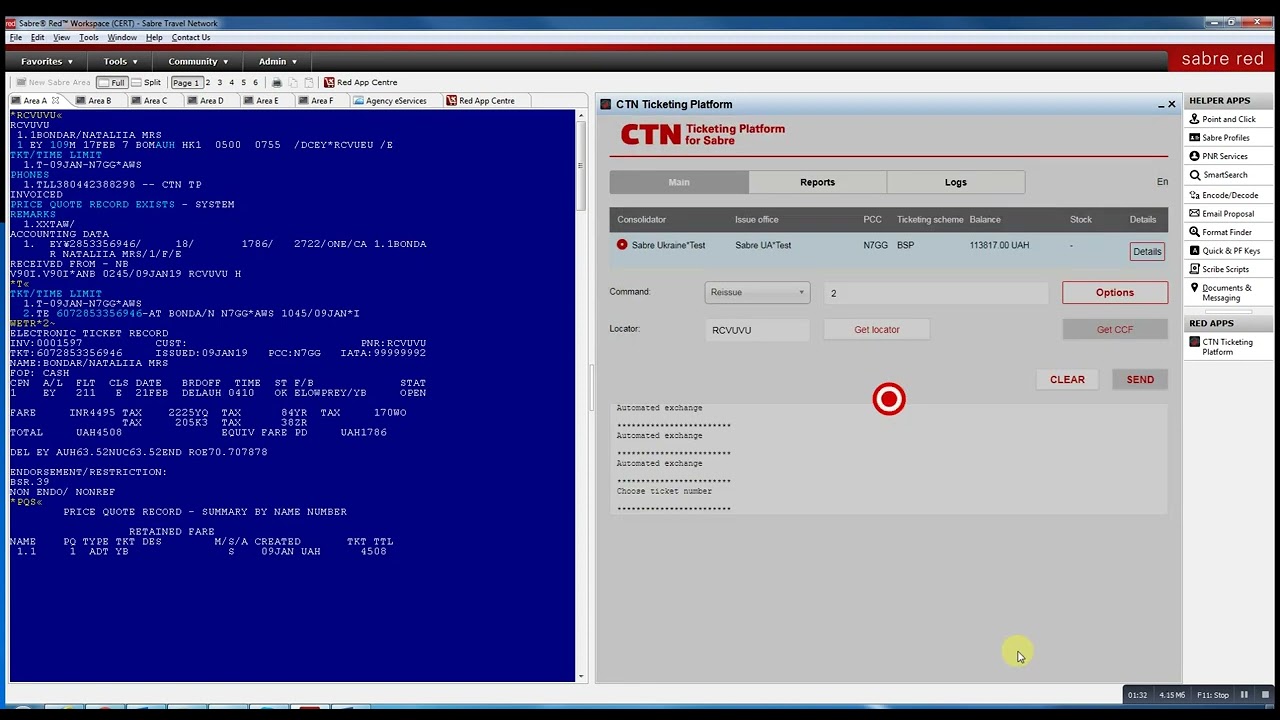1280x720 pixels.
Task: Switch to Split view layout
Action: (146, 82)
